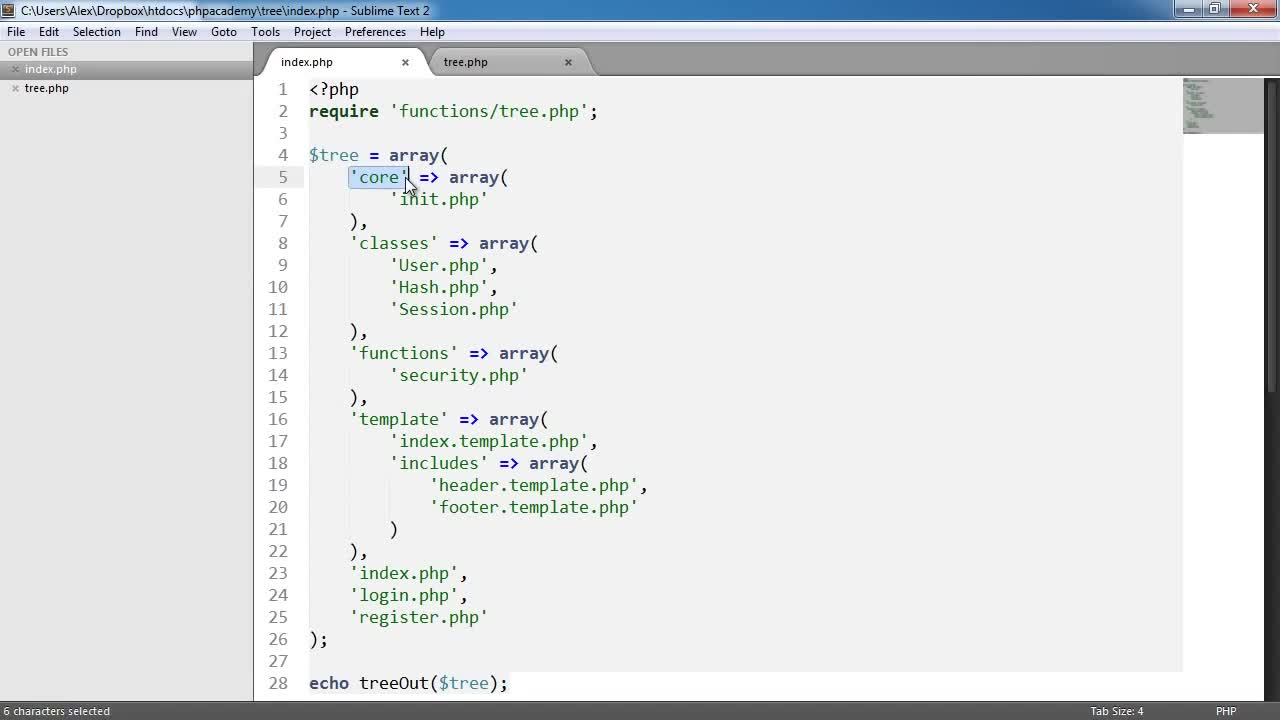1280x720 pixels.
Task: Click line number 16 in the gutter
Action: tap(278, 419)
